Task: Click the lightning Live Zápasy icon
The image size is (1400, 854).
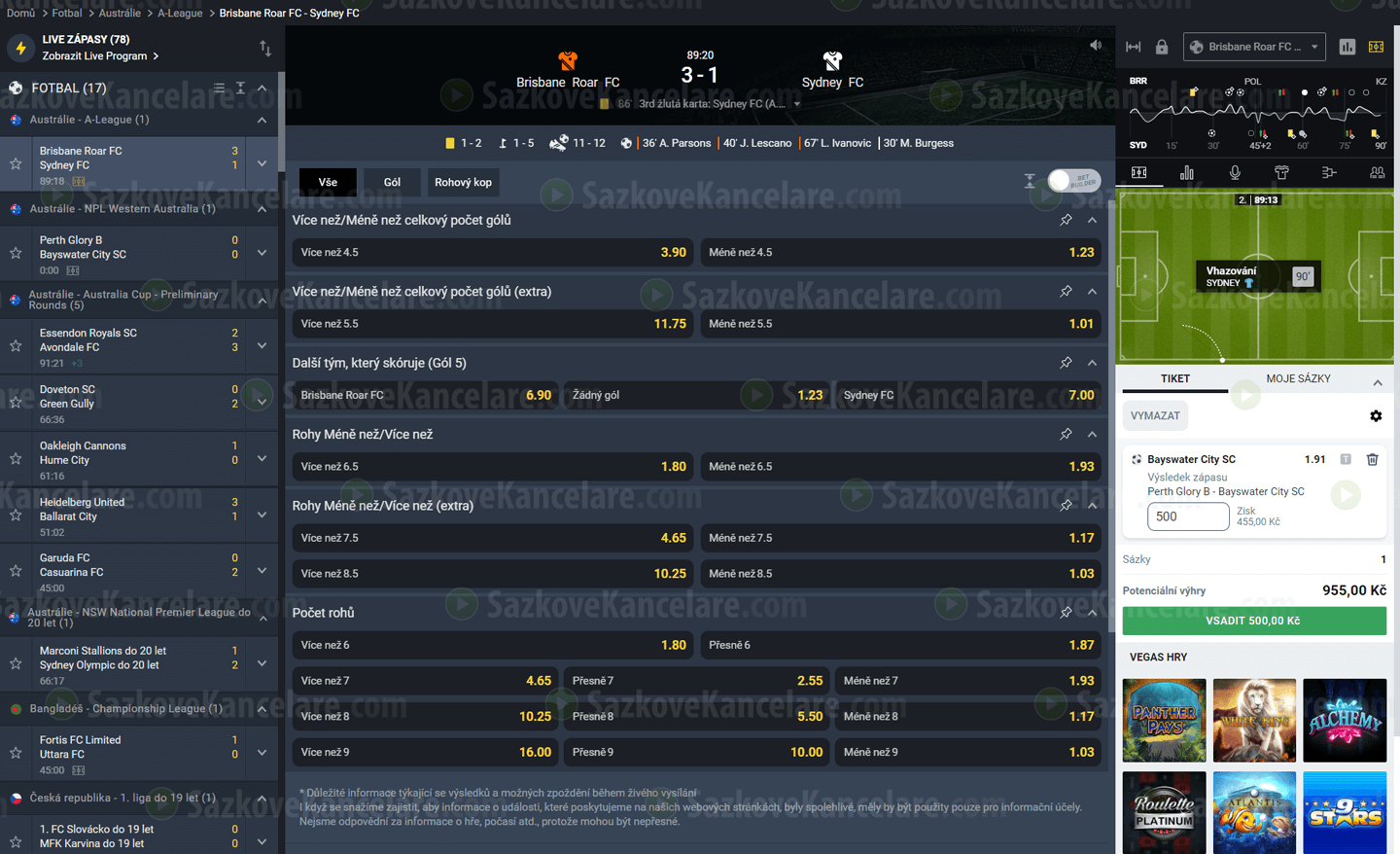Action: point(20,48)
